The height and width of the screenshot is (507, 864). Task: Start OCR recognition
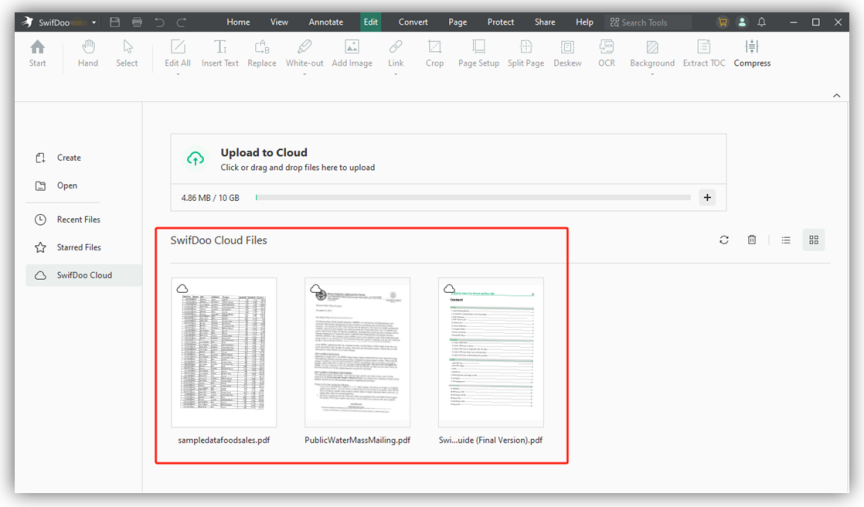pyautogui.click(x=607, y=53)
